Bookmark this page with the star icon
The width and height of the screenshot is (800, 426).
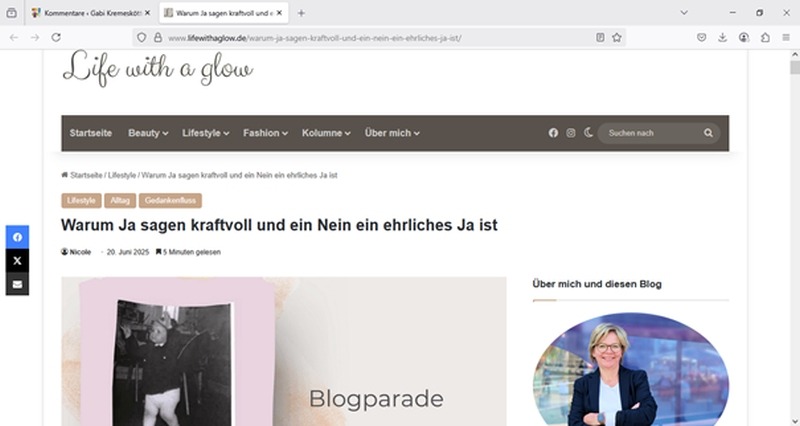click(617, 37)
